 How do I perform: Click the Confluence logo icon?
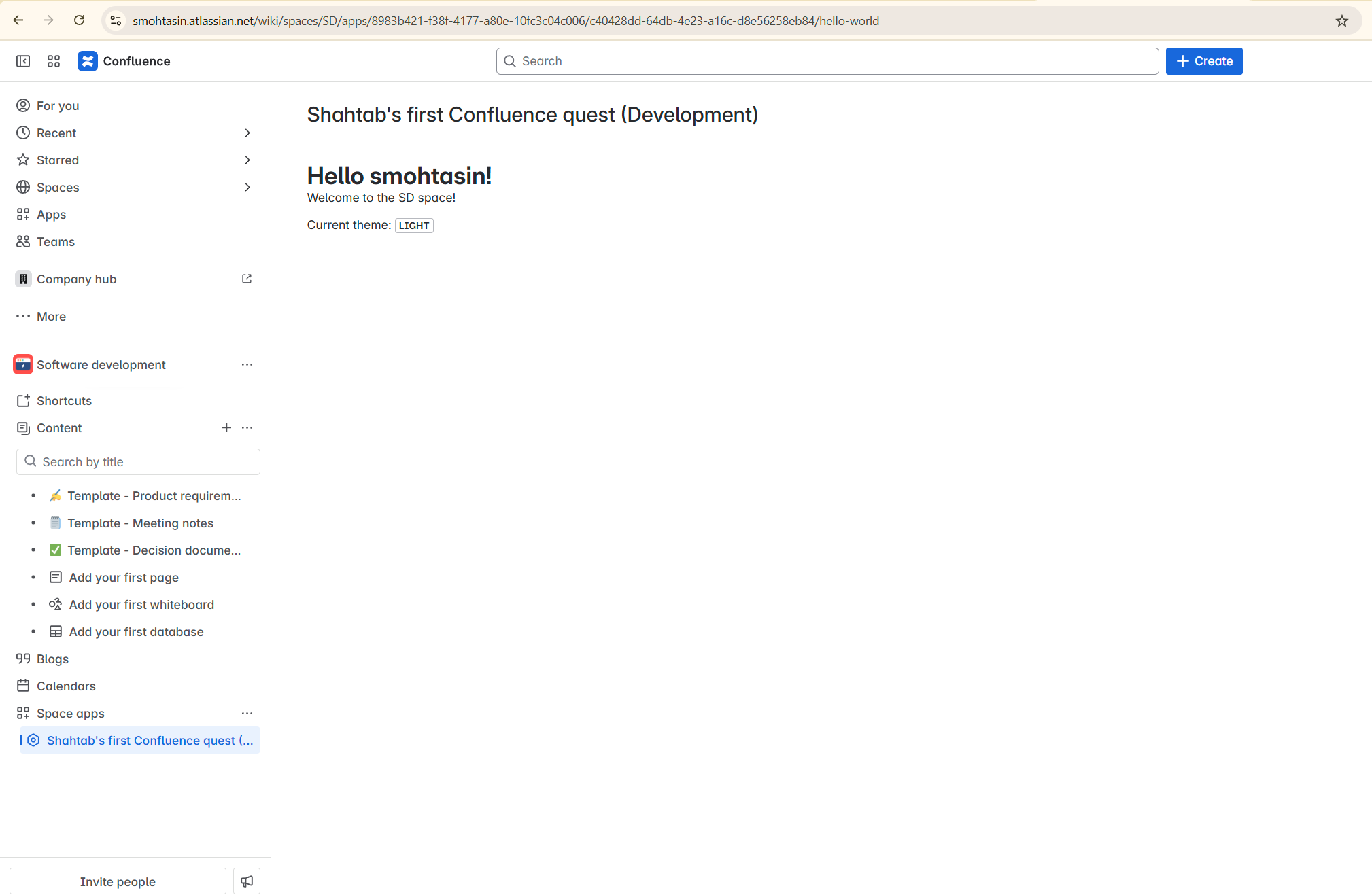point(88,61)
